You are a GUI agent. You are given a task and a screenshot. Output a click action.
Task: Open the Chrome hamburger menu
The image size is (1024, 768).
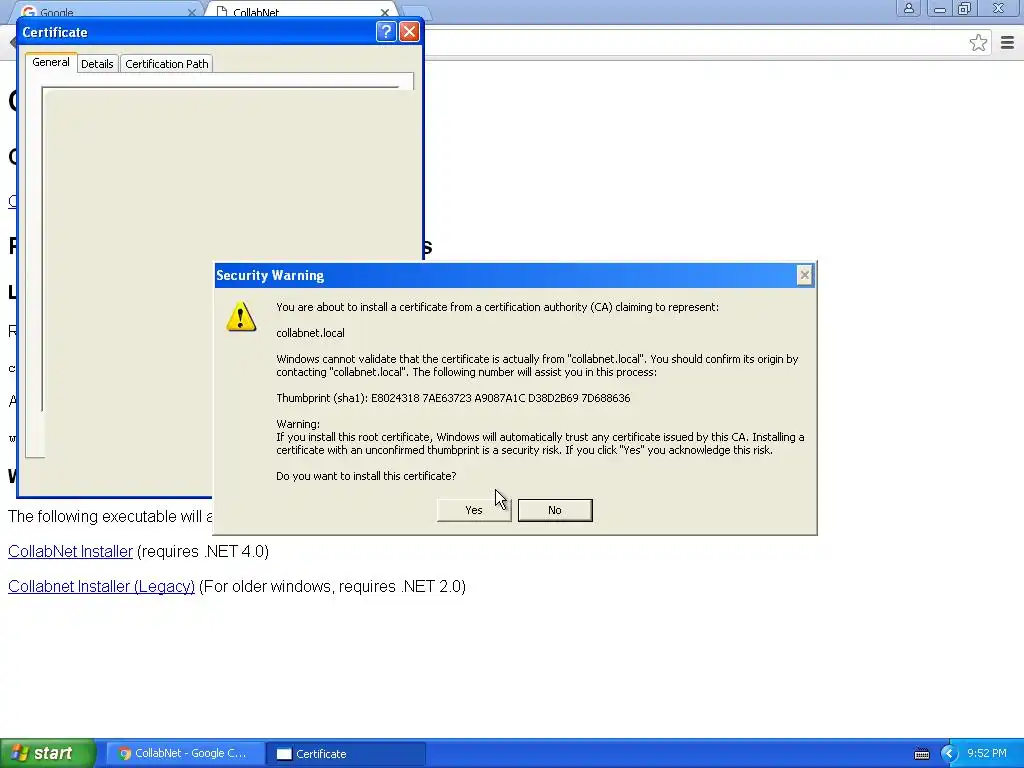tap(1007, 43)
